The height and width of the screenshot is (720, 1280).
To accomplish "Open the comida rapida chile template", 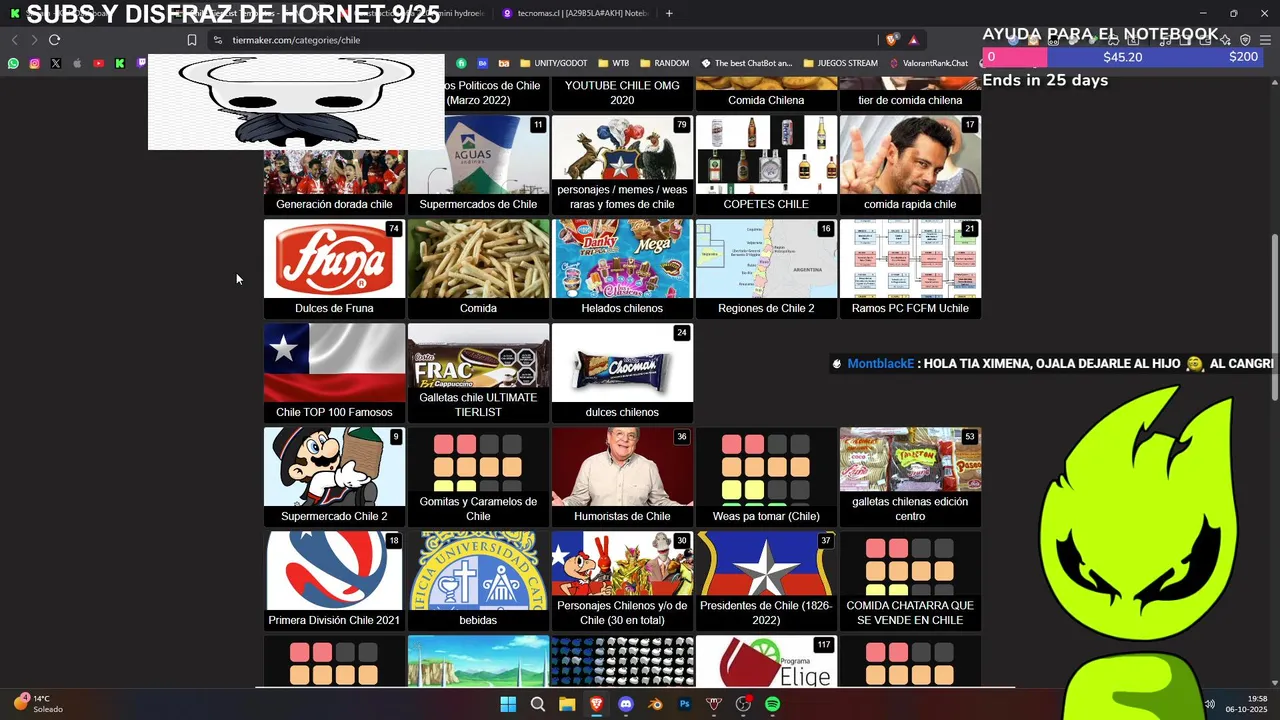I will [x=910, y=164].
